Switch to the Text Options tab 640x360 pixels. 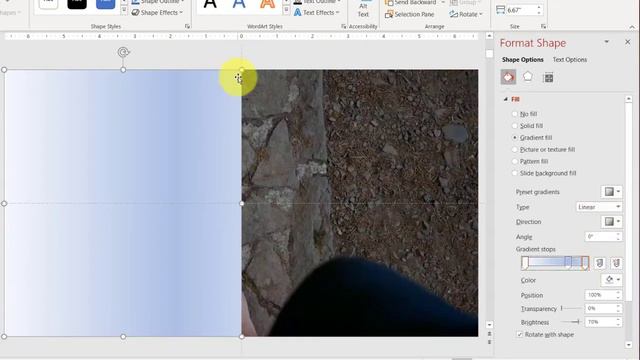pyautogui.click(x=569, y=60)
